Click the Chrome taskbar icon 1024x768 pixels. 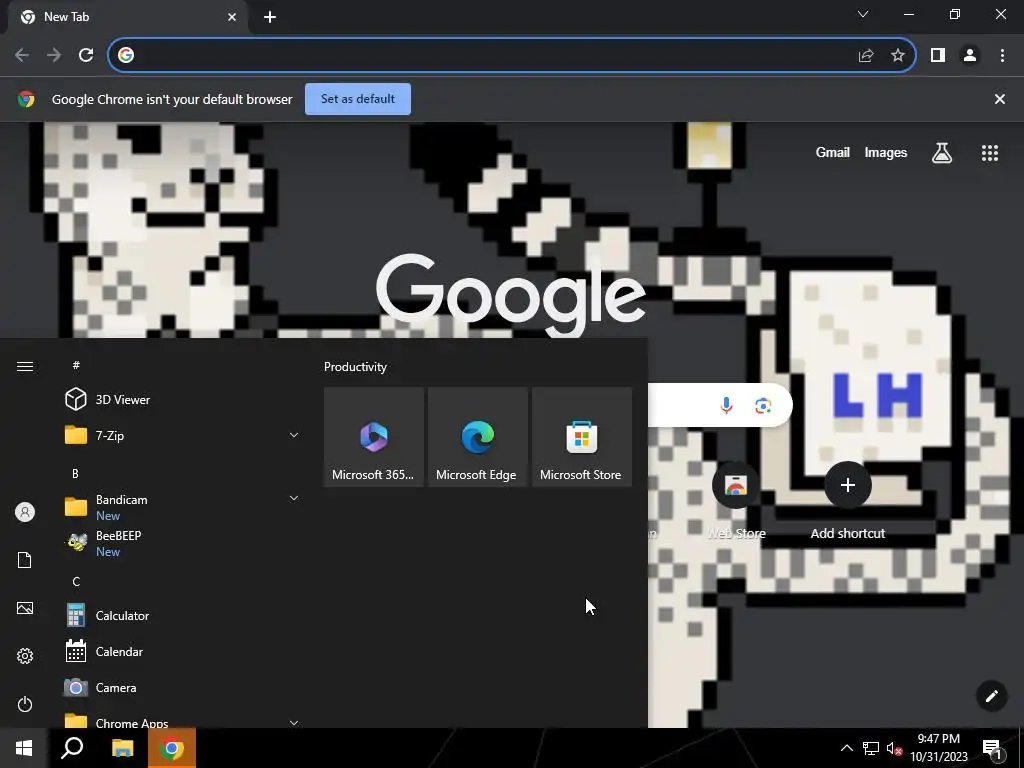click(172, 748)
